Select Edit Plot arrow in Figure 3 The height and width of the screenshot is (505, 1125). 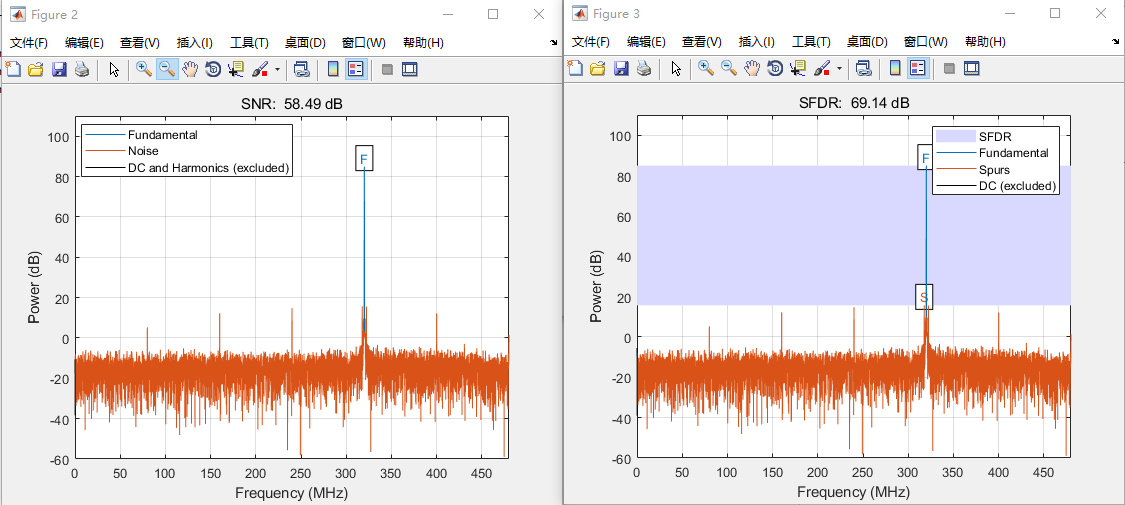676,69
